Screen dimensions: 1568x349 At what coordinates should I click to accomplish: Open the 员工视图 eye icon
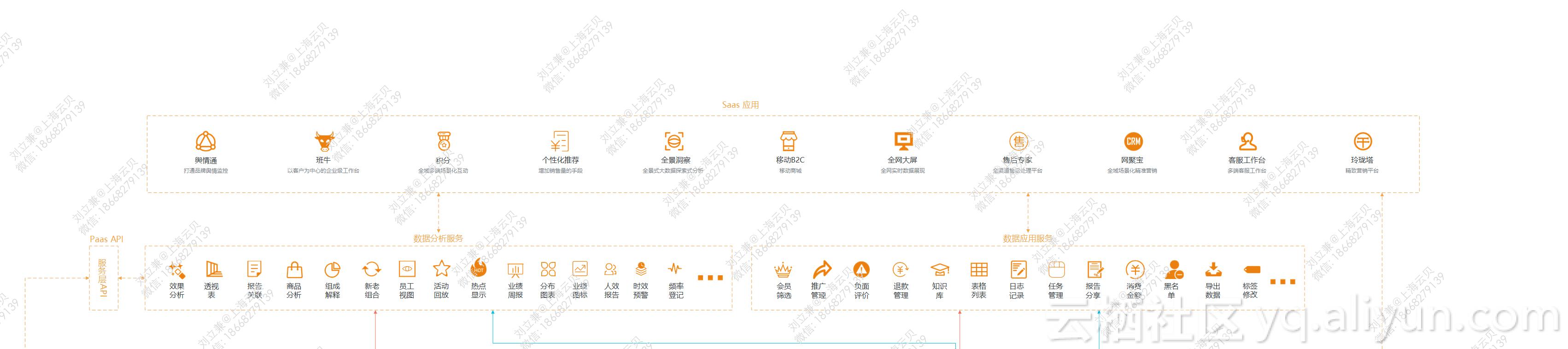pos(407,269)
